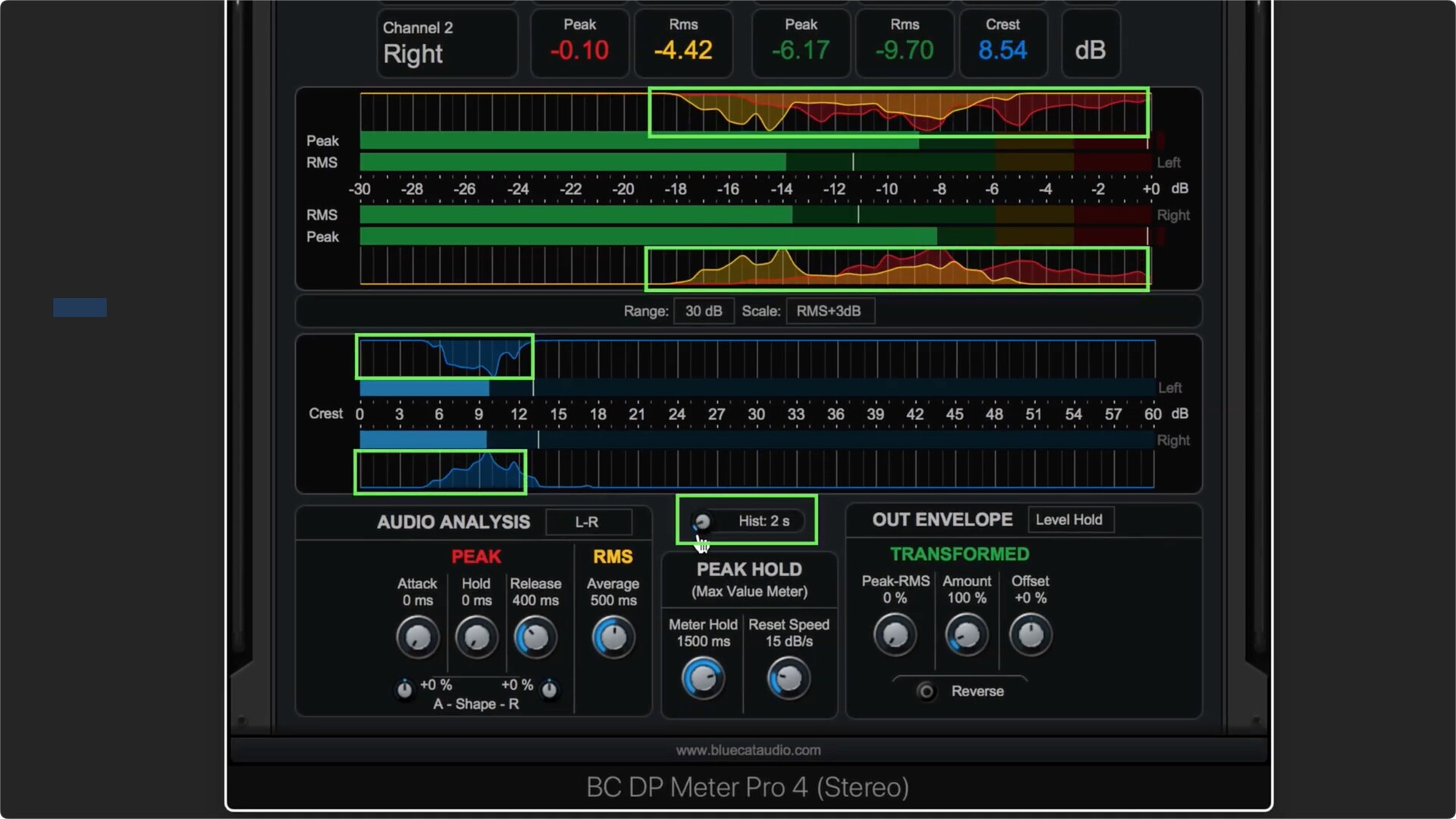
Task: Click the Left crest factor histogram
Action: [757, 358]
